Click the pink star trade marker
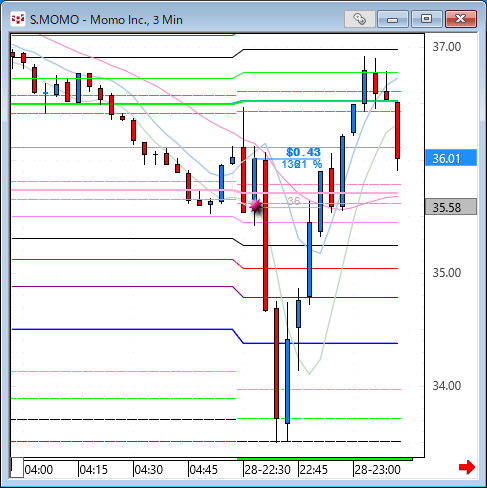 point(256,206)
